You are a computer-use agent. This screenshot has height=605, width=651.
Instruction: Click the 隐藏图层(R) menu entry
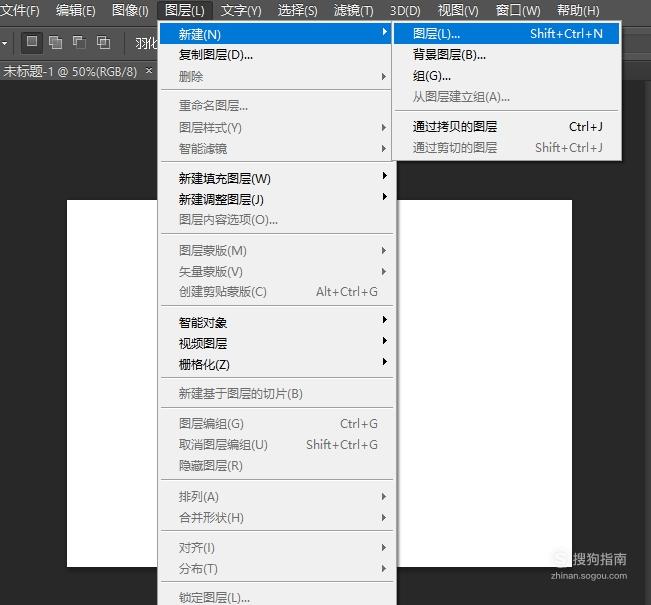point(275,465)
